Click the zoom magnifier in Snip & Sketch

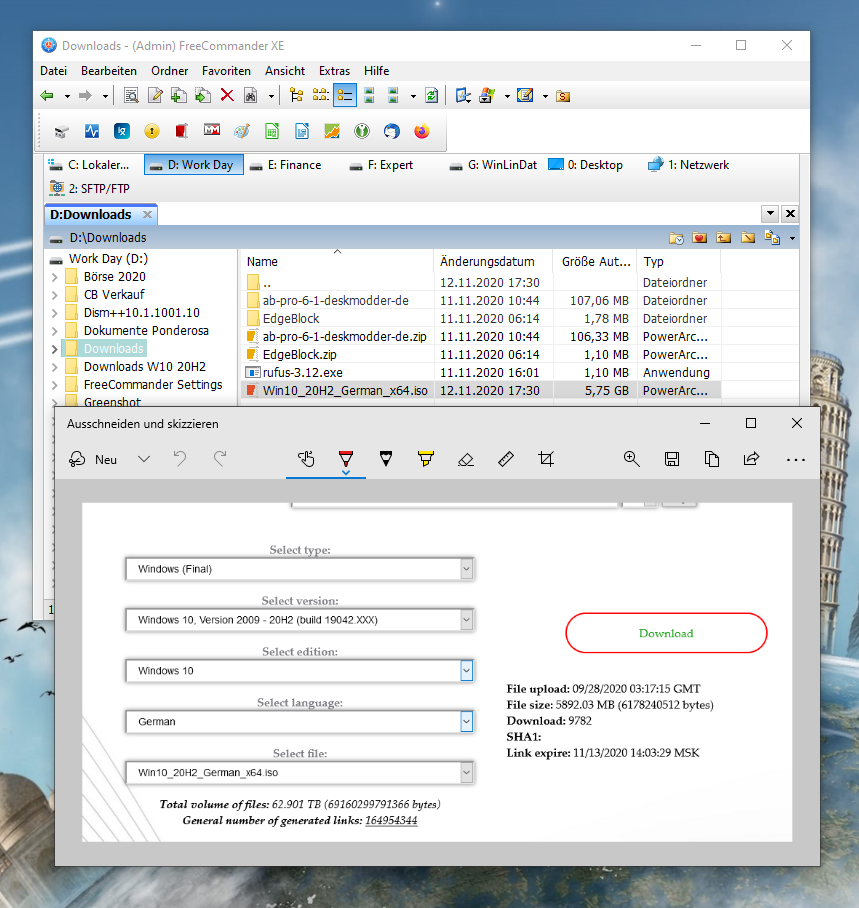[x=631, y=459]
